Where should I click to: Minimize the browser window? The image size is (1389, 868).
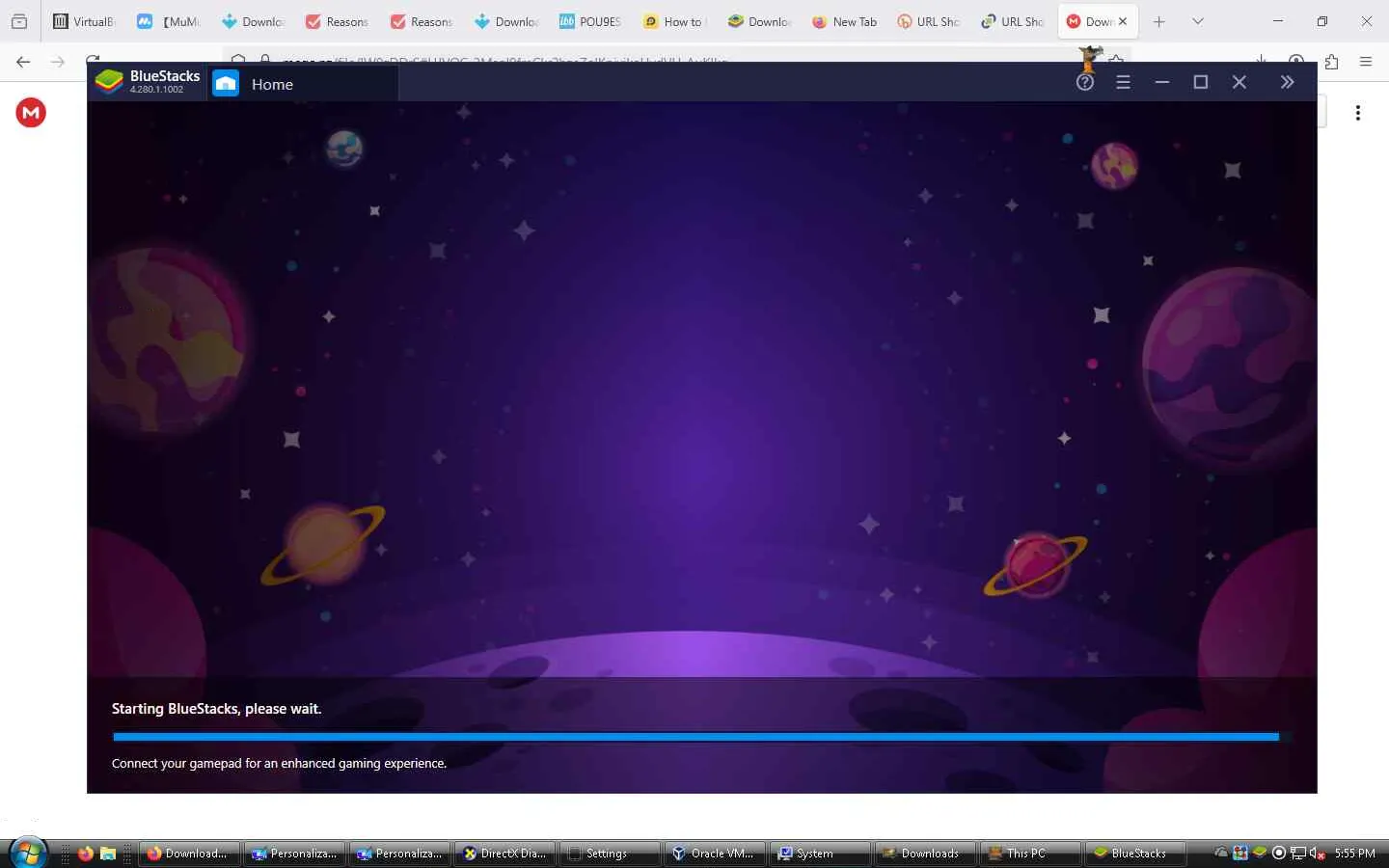(x=1278, y=21)
